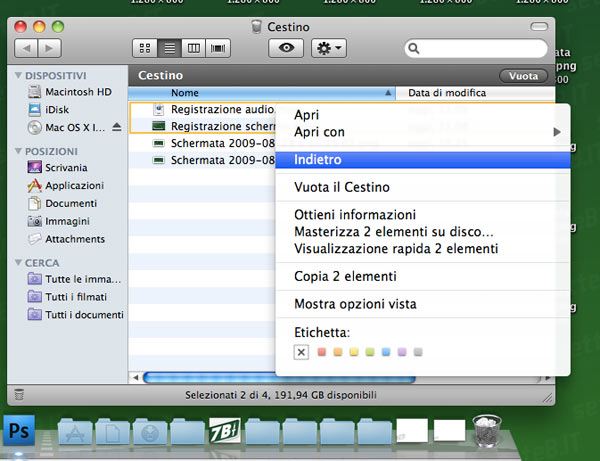Click the horizontal scrollbar thumb
This screenshot has width=600, height=461.
pos(279,378)
